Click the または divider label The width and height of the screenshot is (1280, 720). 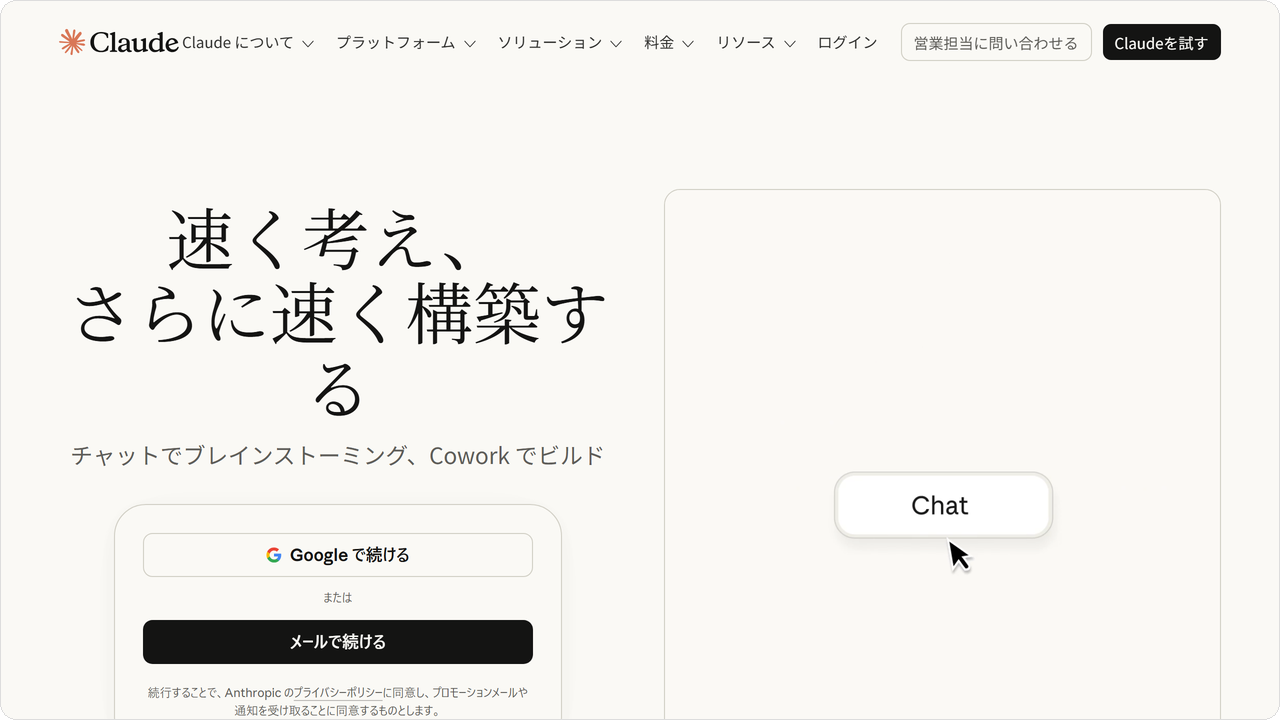click(x=338, y=598)
